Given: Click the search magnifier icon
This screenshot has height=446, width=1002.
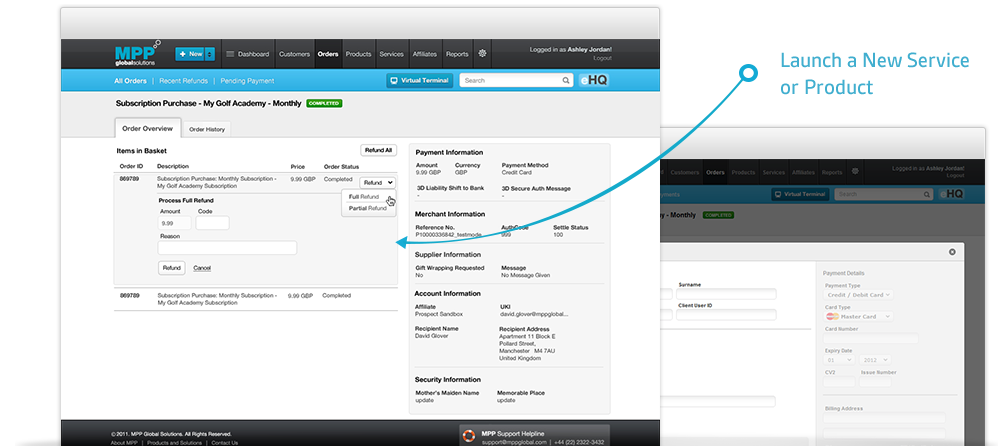Looking at the screenshot, I should point(566,80).
